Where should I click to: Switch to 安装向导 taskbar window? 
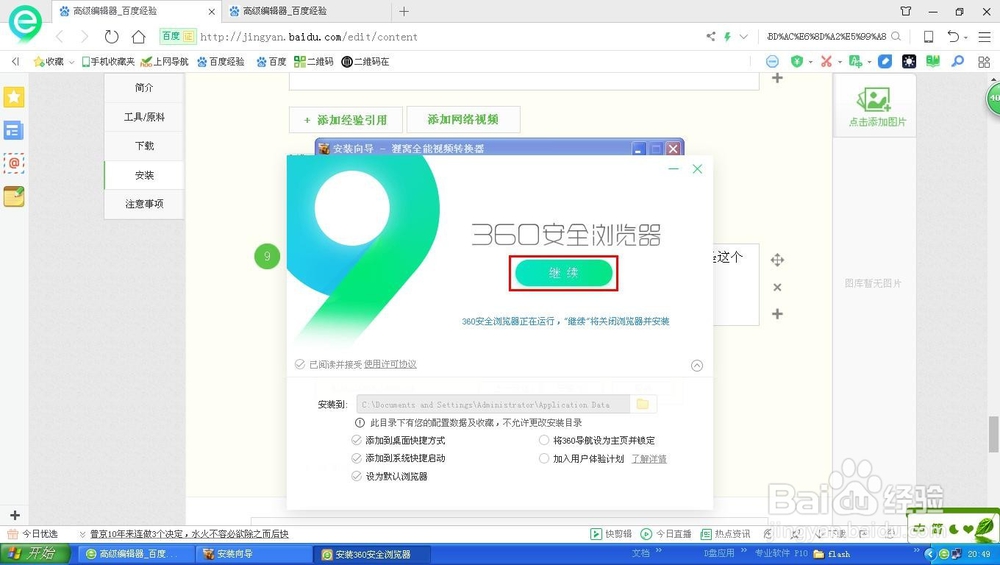point(254,554)
